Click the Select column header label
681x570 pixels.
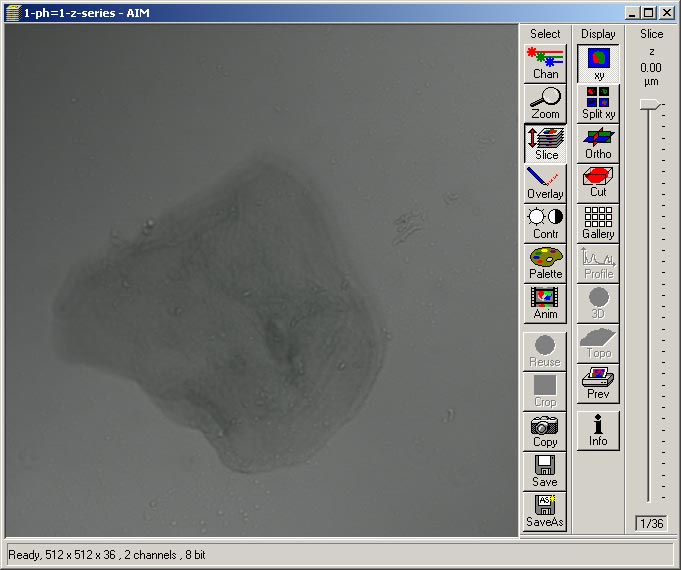pyautogui.click(x=545, y=34)
